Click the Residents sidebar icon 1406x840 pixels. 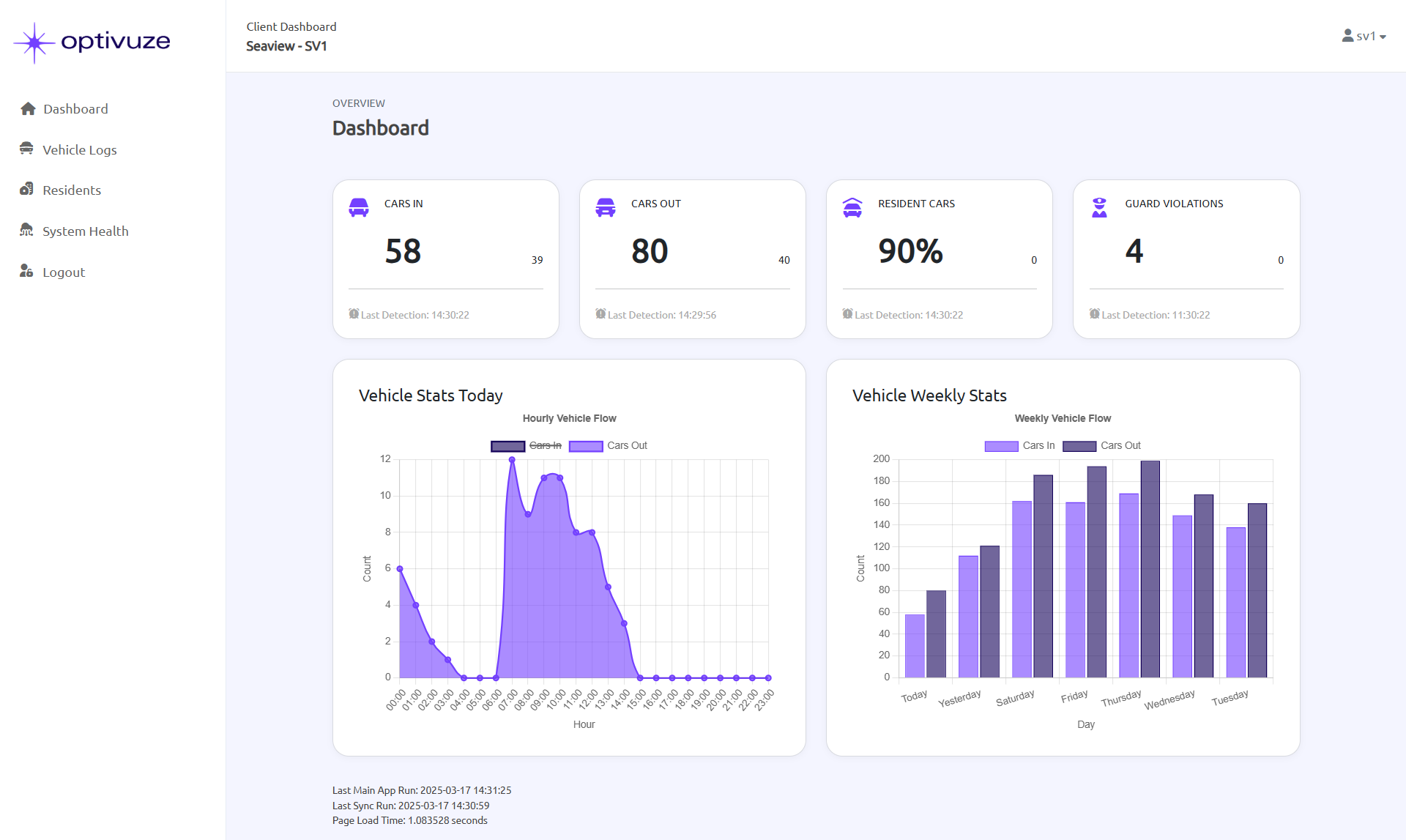[x=26, y=189]
